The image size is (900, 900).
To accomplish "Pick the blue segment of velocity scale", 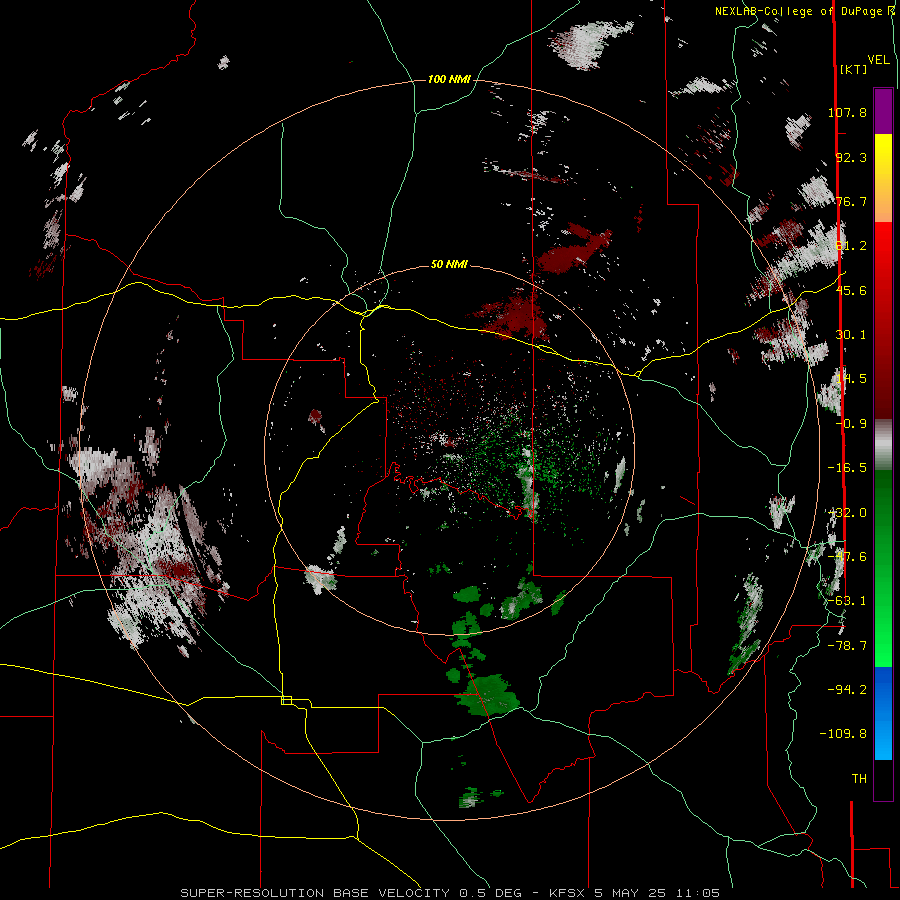I will [883, 713].
